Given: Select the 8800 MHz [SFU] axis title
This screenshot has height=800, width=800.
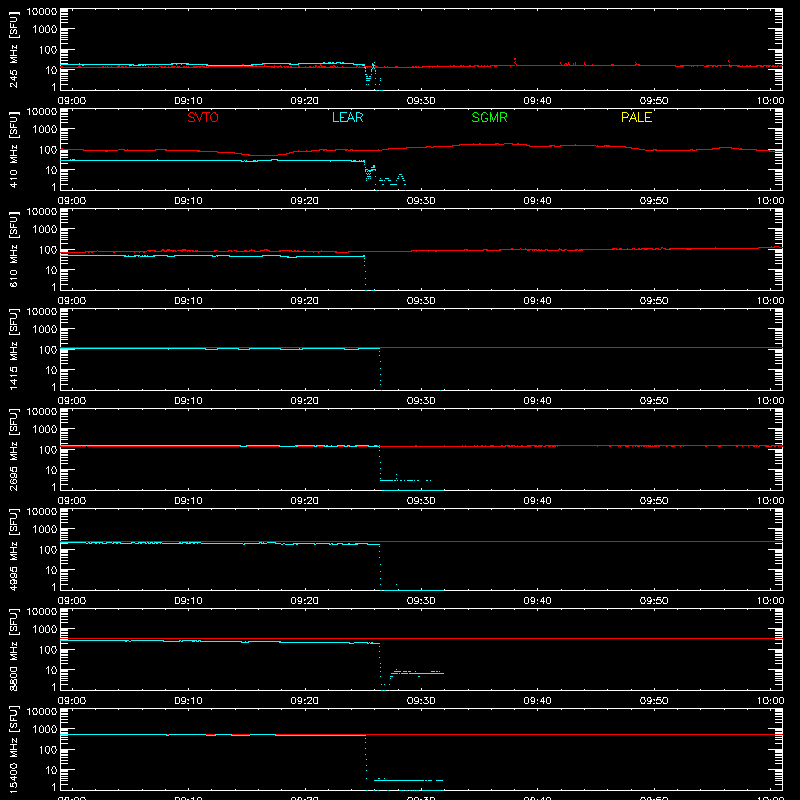Looking at the screenshot, I should 13,649.
